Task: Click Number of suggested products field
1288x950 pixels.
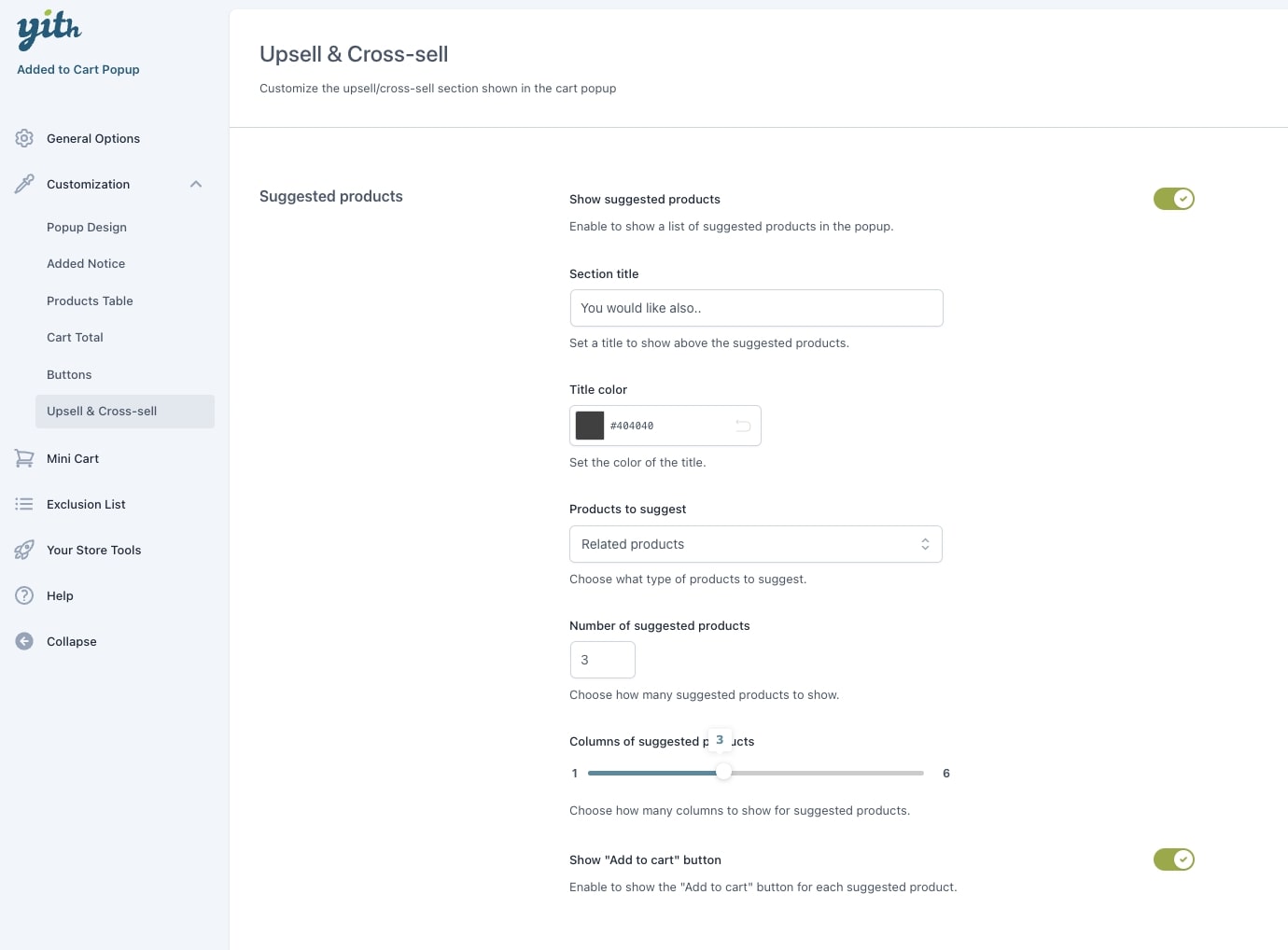Action: 603,660
